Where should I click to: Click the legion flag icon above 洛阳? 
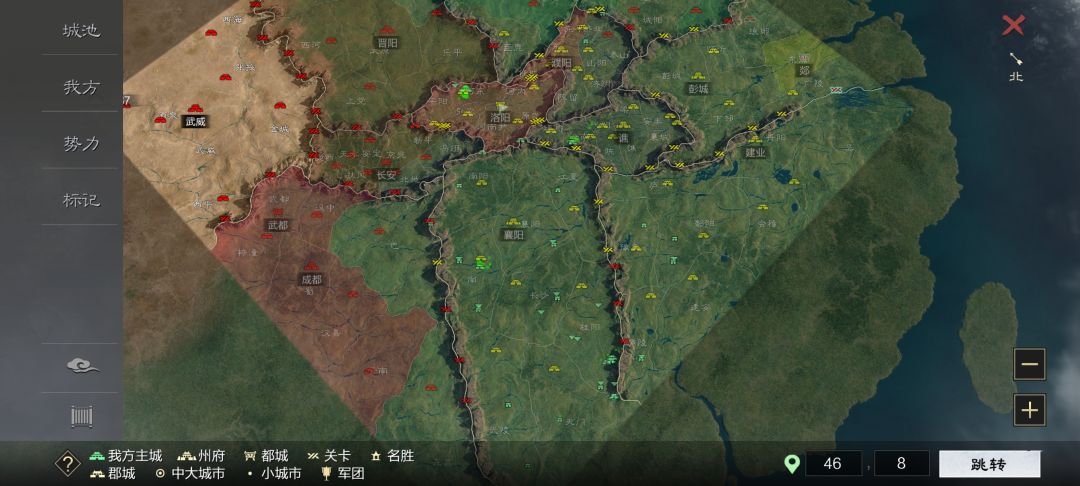[501, 106]
